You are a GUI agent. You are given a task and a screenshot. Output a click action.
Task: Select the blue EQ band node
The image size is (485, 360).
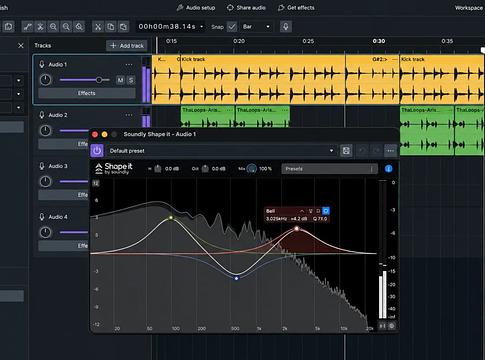pyautogui.click(x=236, y=278)
